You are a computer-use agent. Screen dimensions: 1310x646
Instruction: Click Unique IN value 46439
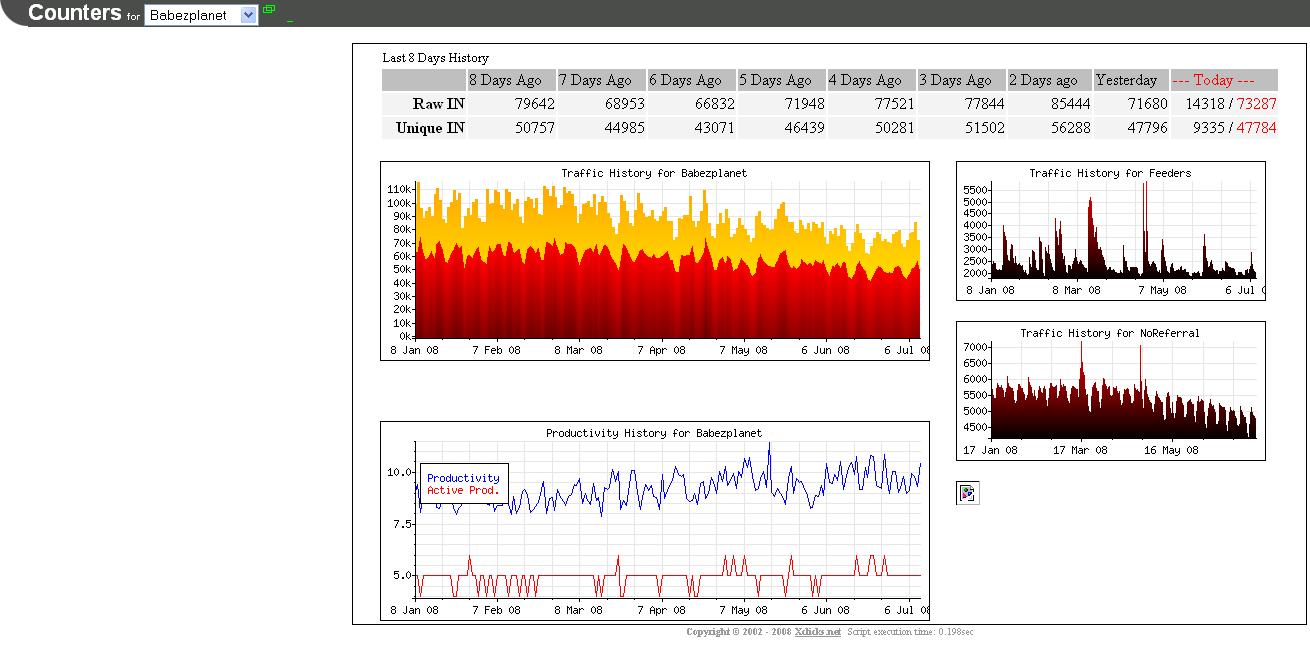click(805, 128)
